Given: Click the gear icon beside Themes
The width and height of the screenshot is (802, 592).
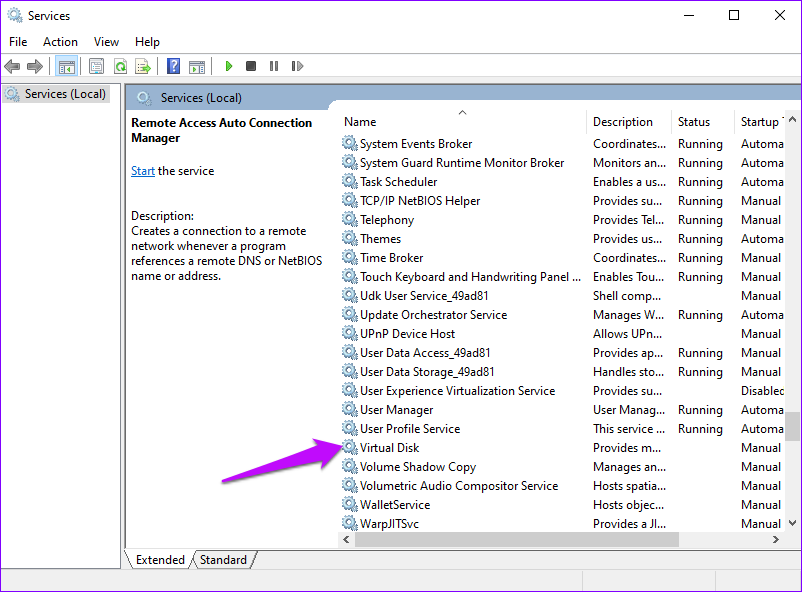Looking at the screenshot, I should pos(349,238).
